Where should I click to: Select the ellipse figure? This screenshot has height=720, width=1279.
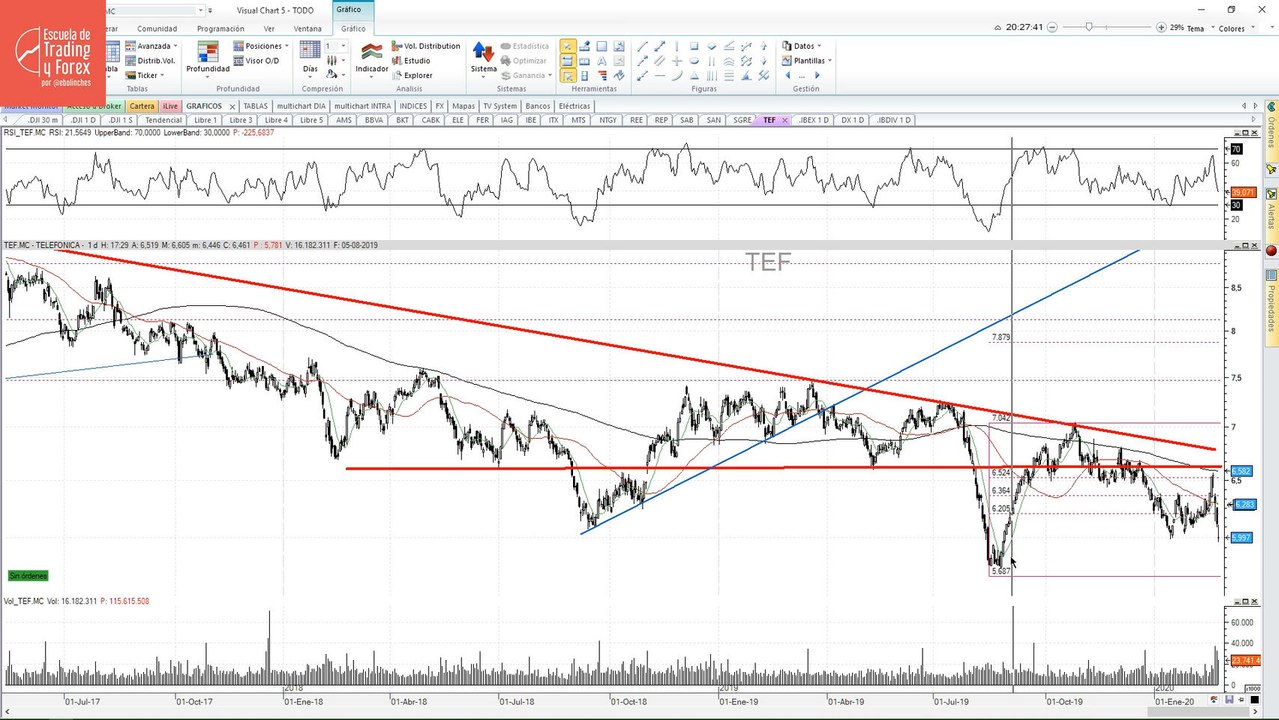694,61
